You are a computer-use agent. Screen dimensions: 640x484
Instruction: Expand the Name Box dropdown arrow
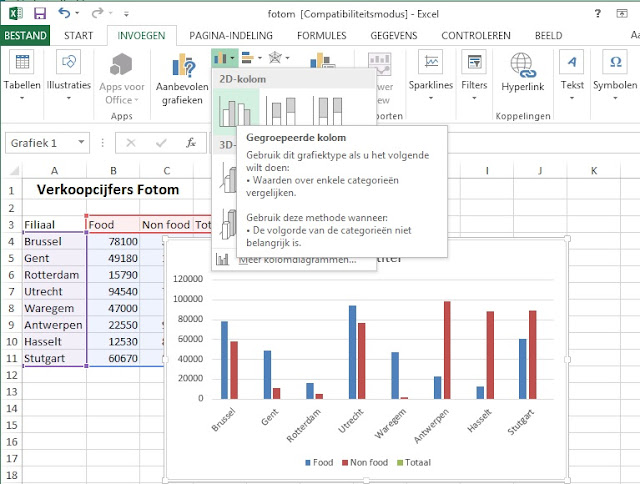(x=81, y=142)
